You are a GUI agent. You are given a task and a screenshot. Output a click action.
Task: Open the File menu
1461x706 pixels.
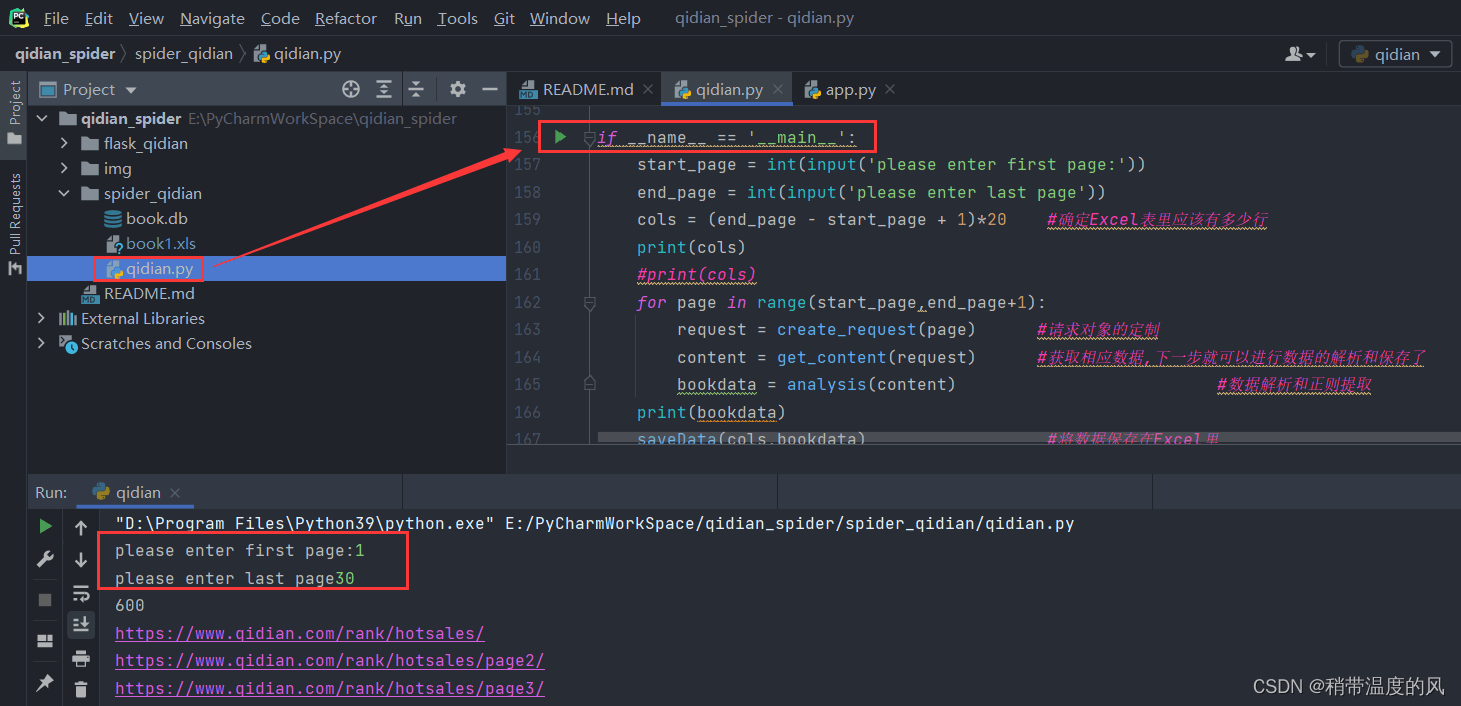[x=56, y=18]
